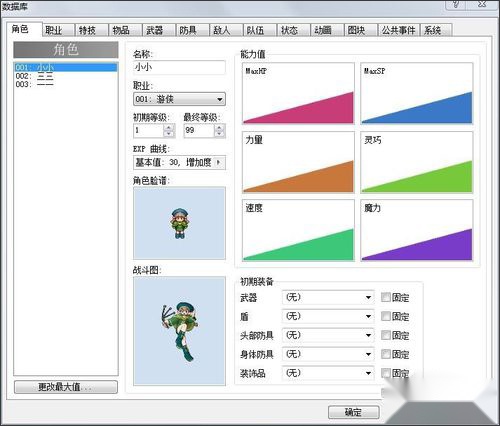Select character 003 in the list
The image size is (500, 426).
pyautogui.click(x=66, y=84)
